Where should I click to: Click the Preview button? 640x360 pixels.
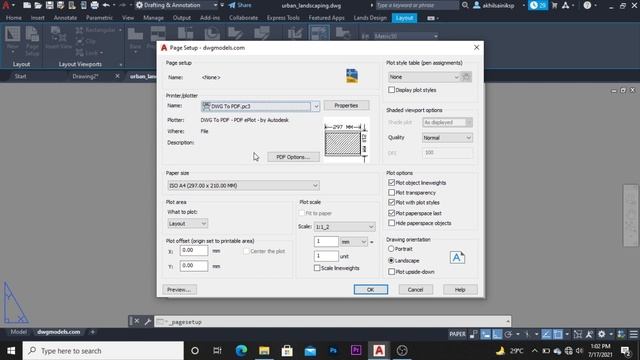click(x=179, y=289)
